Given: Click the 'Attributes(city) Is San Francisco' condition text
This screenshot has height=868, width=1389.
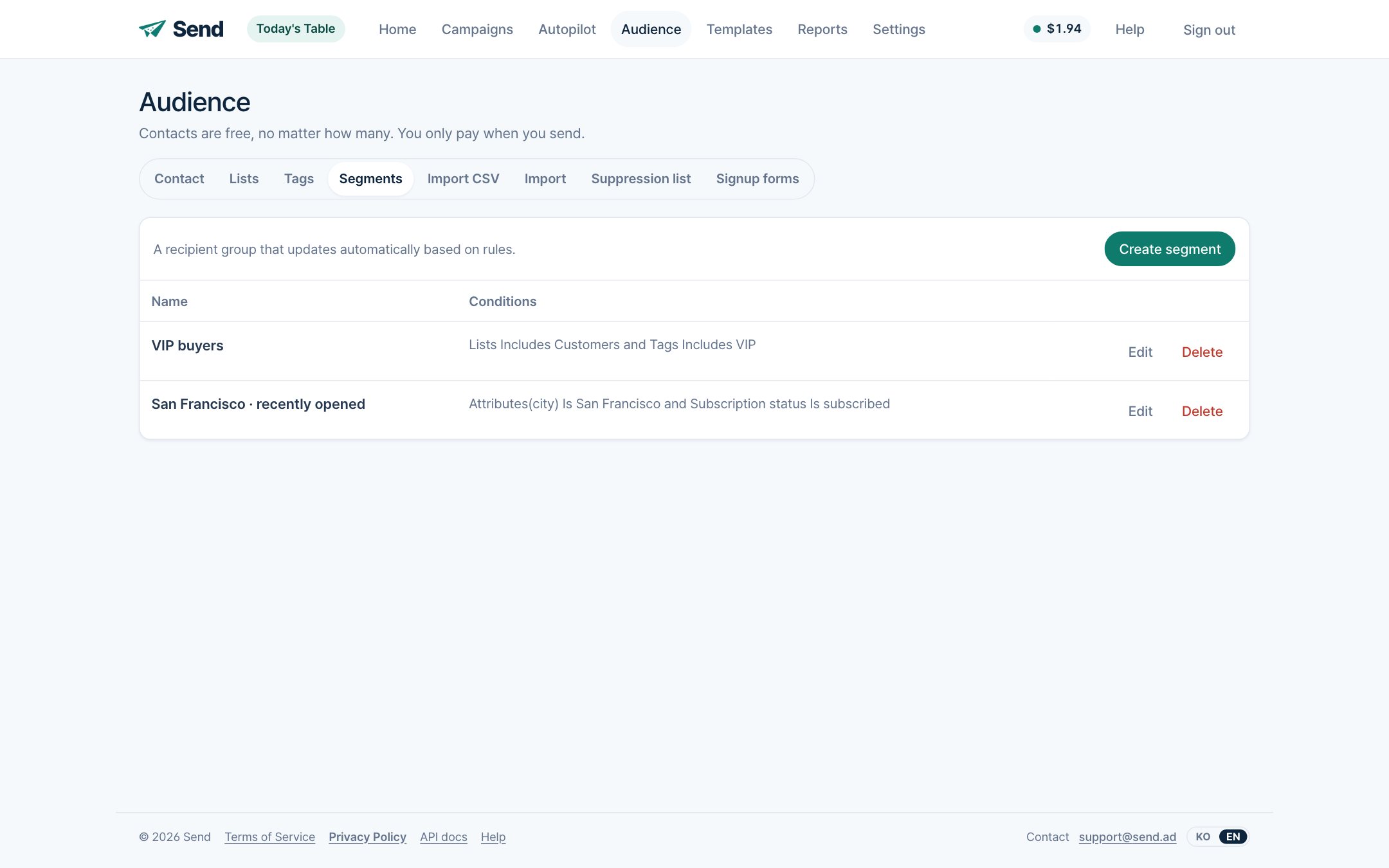Looking at the screenshot, I should point(564,404).
